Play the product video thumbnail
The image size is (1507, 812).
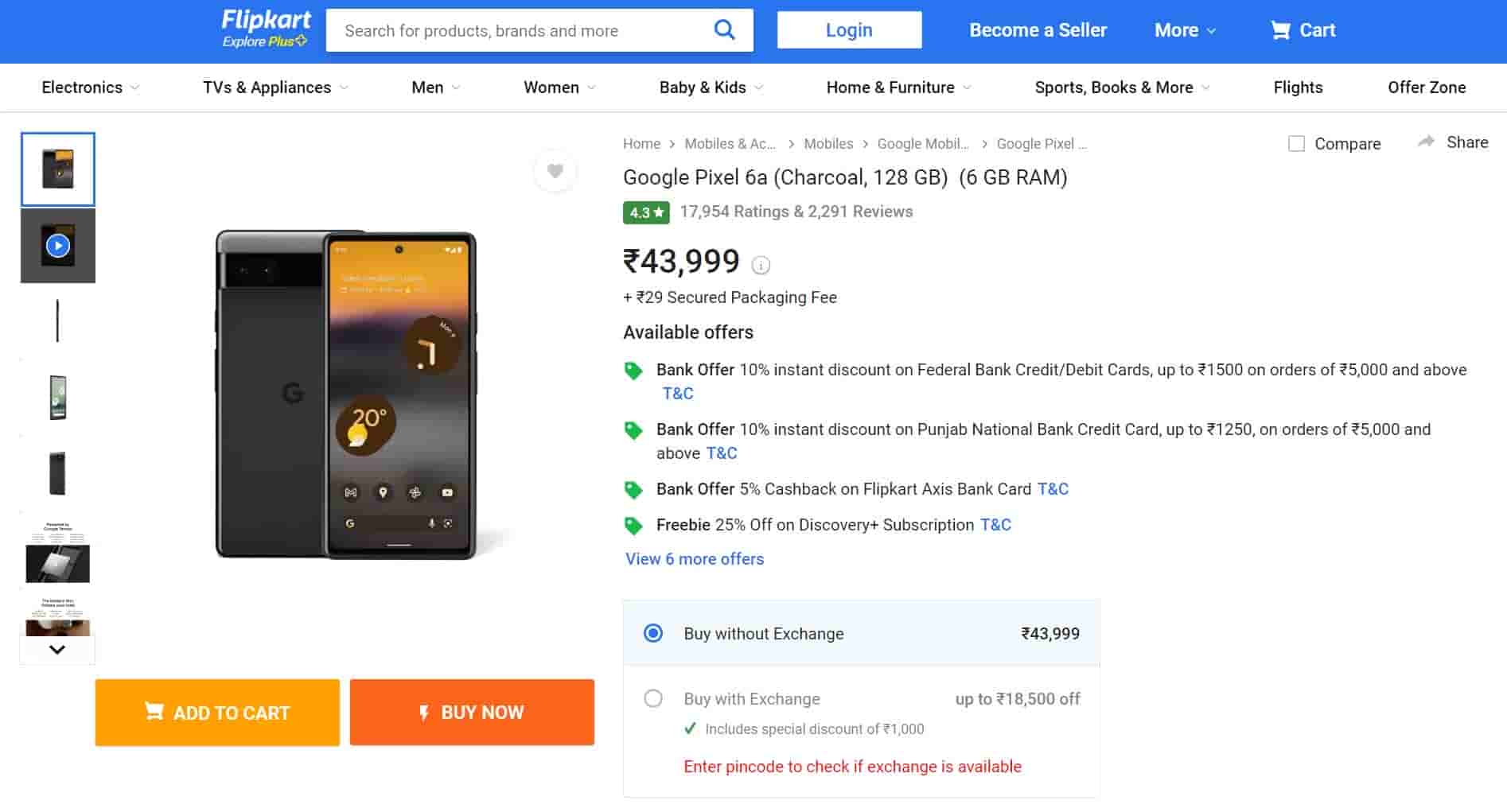tap(58, 246)
